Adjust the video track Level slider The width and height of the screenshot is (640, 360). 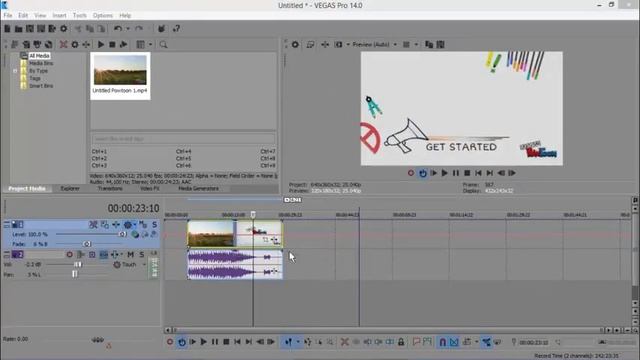[122, 234]
